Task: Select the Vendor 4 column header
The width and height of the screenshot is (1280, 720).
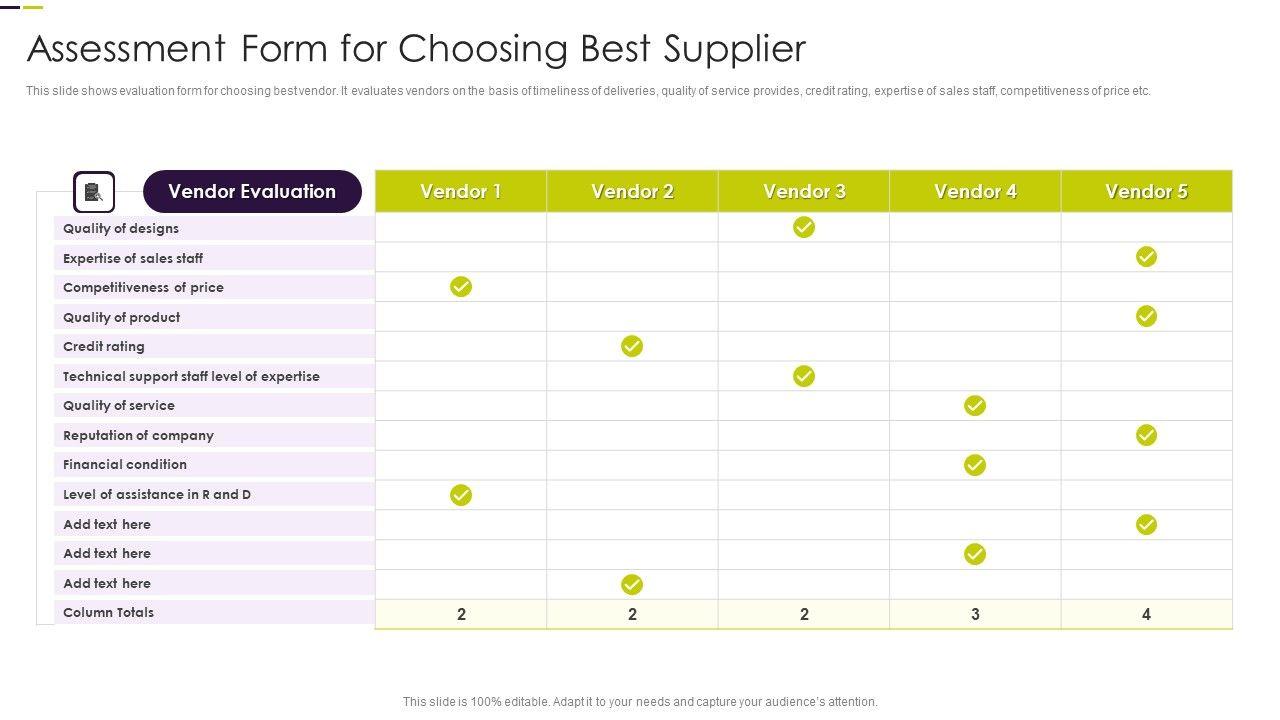Action: pyautogui.click(x=975, y=191)
